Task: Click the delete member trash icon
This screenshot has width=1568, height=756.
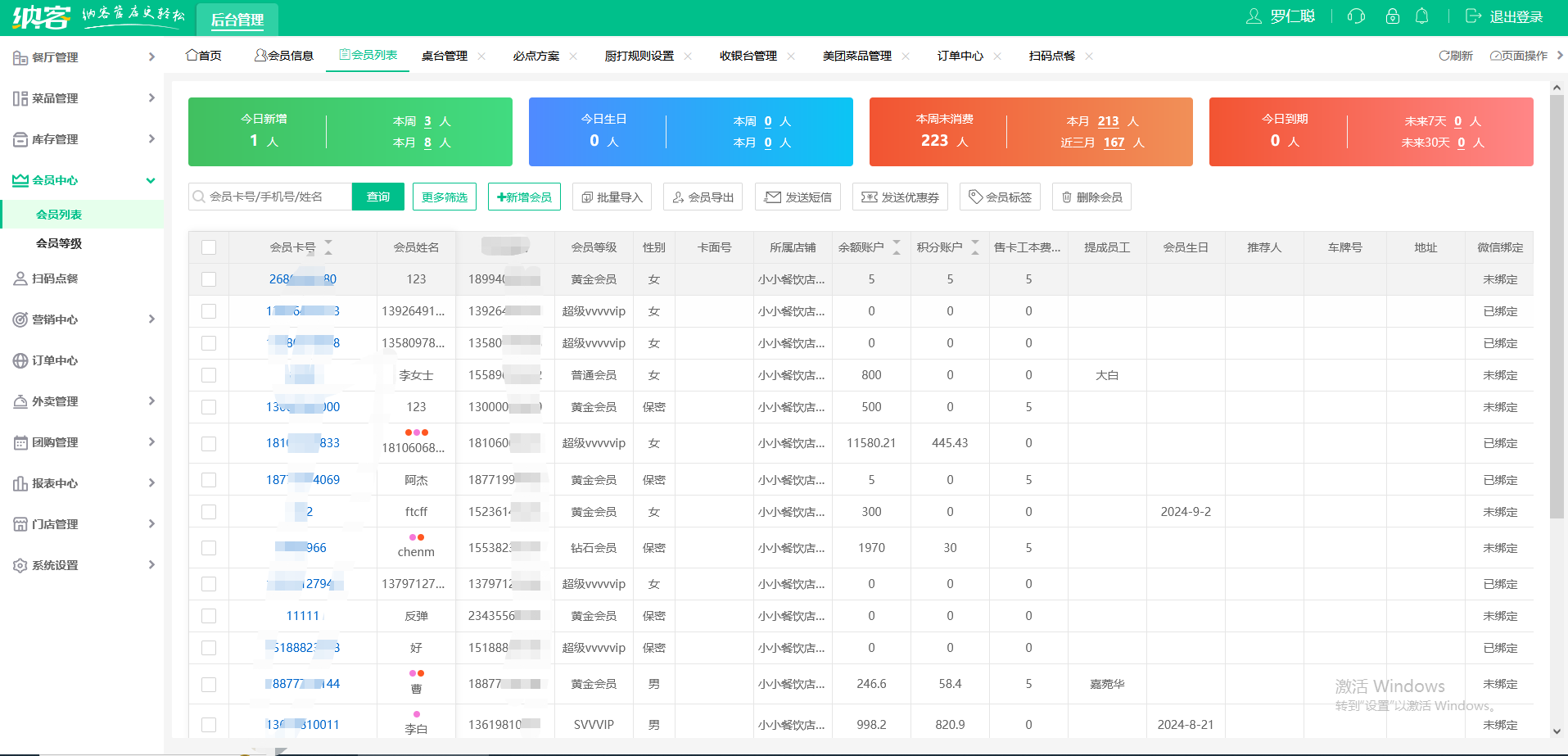Action: tap(1067, 197)
